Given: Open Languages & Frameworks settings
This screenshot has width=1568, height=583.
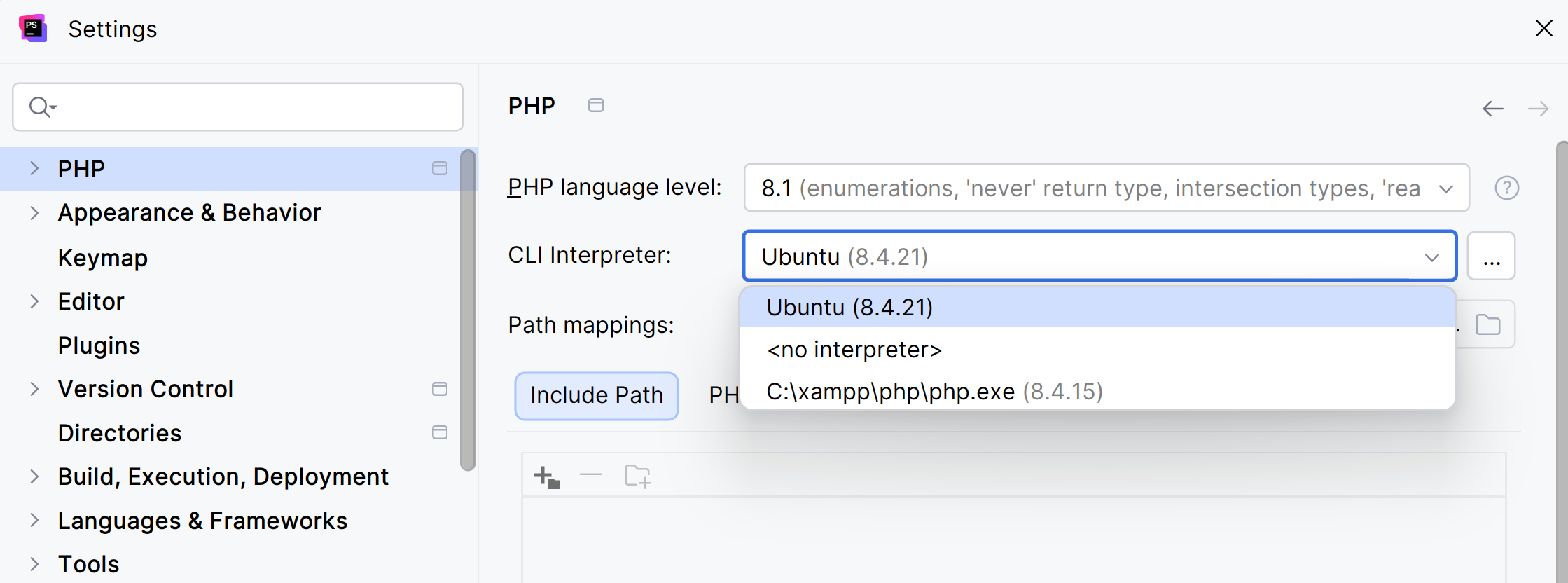Looking at the screenshot, I should coord(203,521).
